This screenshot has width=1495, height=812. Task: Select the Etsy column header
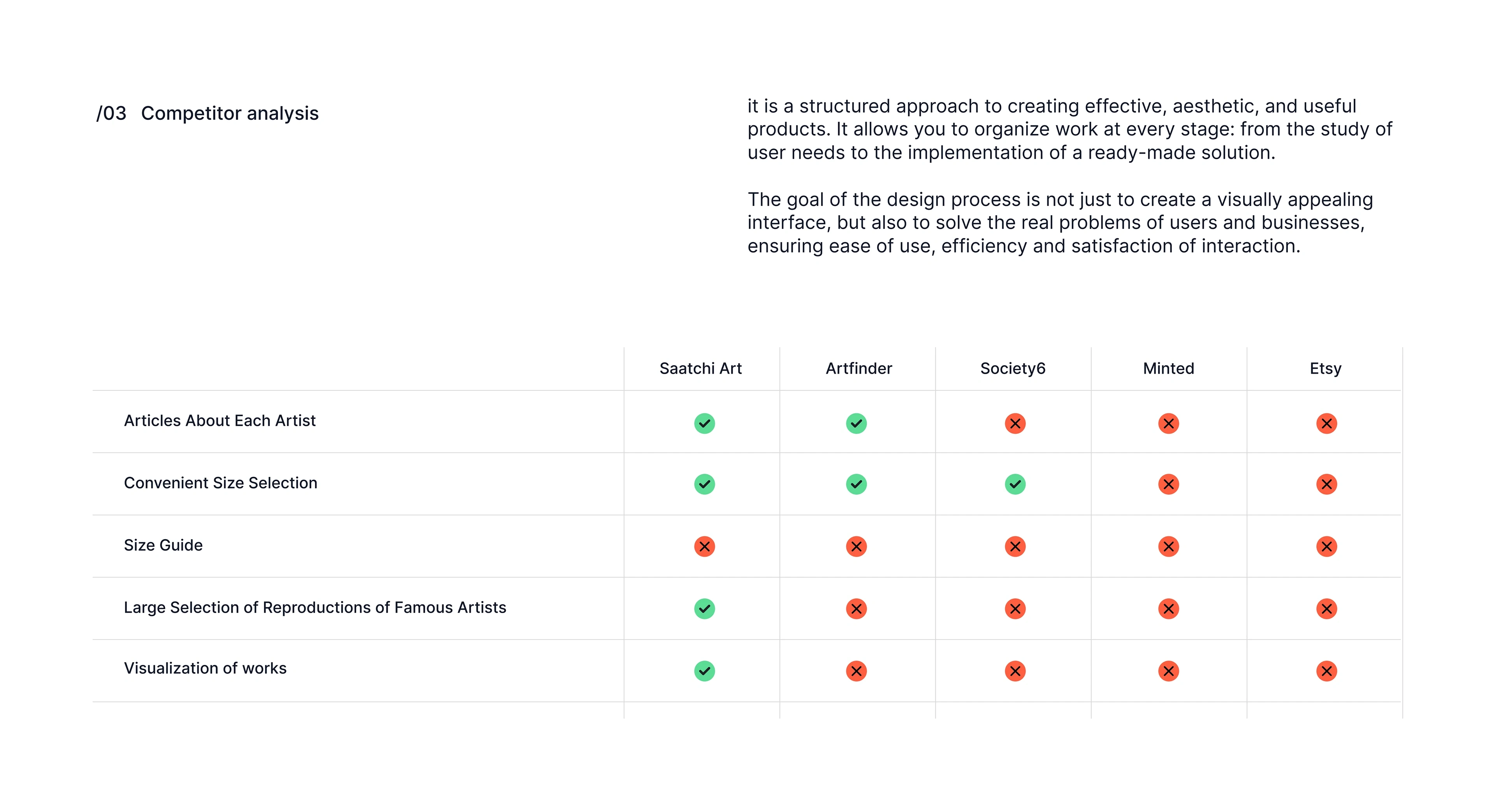pos(1326,369)
